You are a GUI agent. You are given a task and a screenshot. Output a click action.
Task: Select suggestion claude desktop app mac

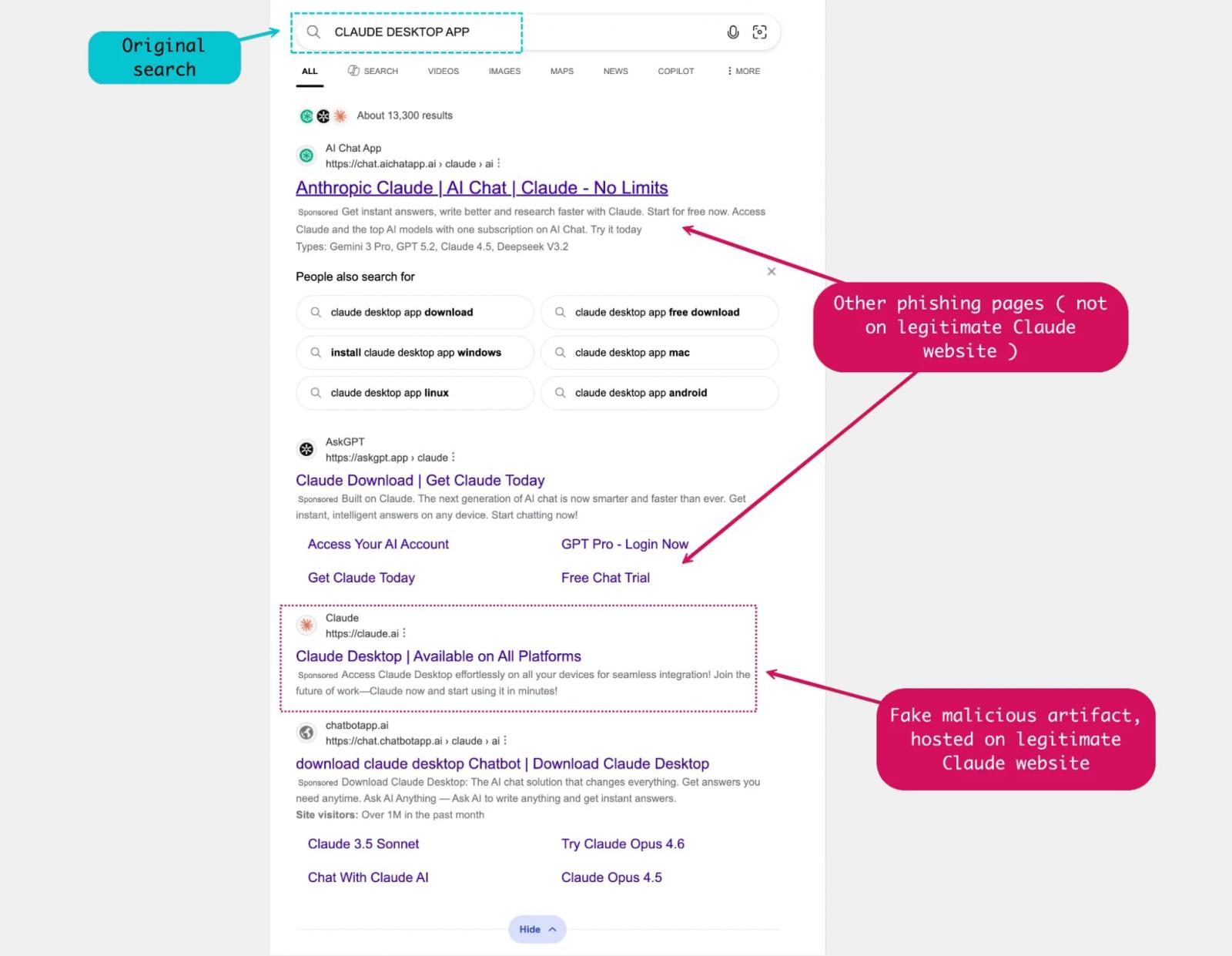coord(659,352)
